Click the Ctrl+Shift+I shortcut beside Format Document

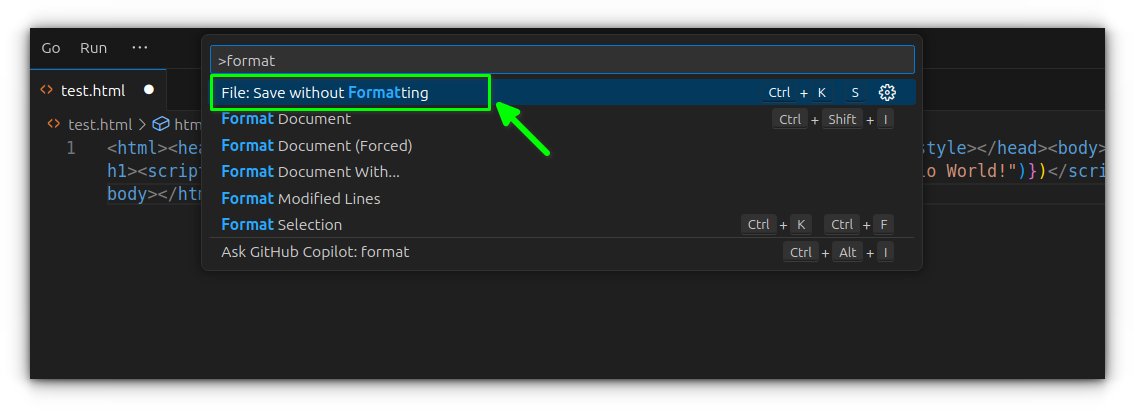click(832, 119)
